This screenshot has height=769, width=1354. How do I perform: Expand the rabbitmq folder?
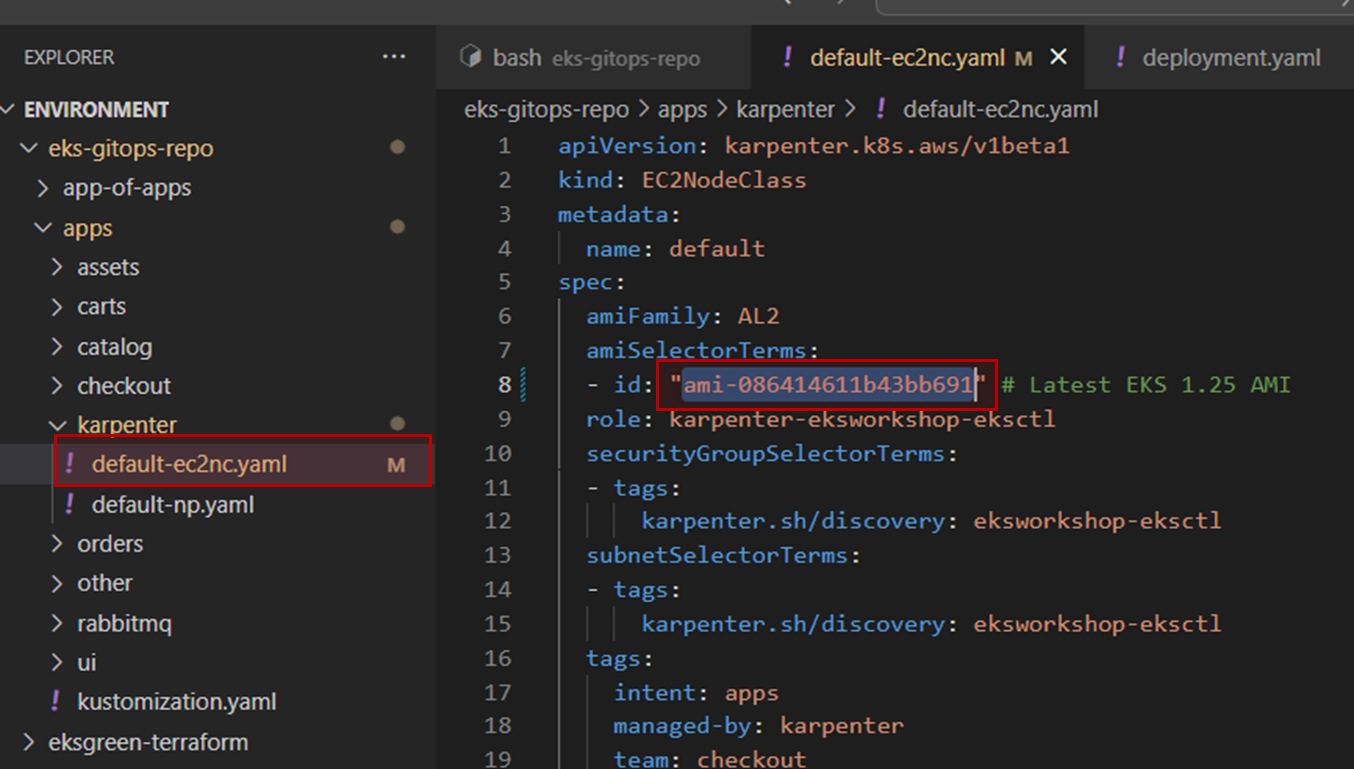(124, 623)
